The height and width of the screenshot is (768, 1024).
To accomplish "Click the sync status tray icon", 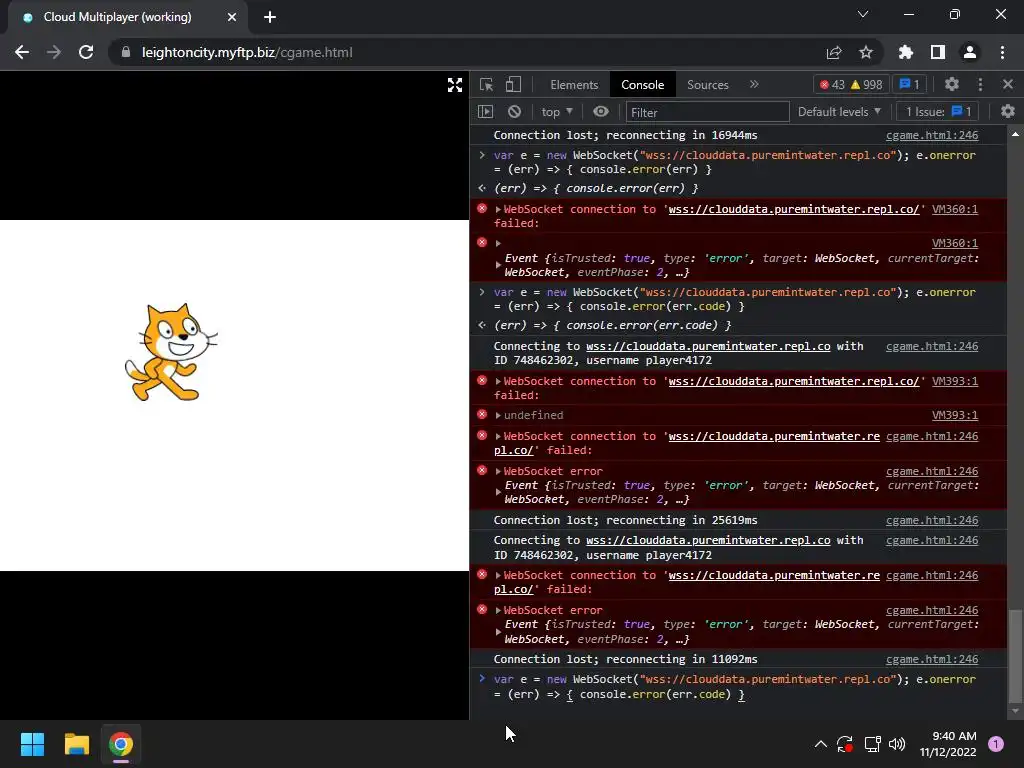I will [x=845, y=744].
